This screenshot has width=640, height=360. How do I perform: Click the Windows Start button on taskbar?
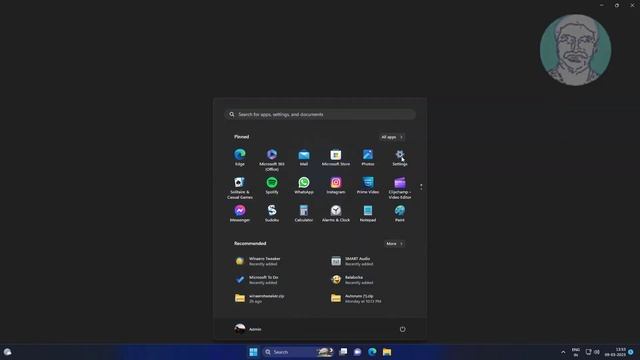pyautogui.click(x=253, y=352)
